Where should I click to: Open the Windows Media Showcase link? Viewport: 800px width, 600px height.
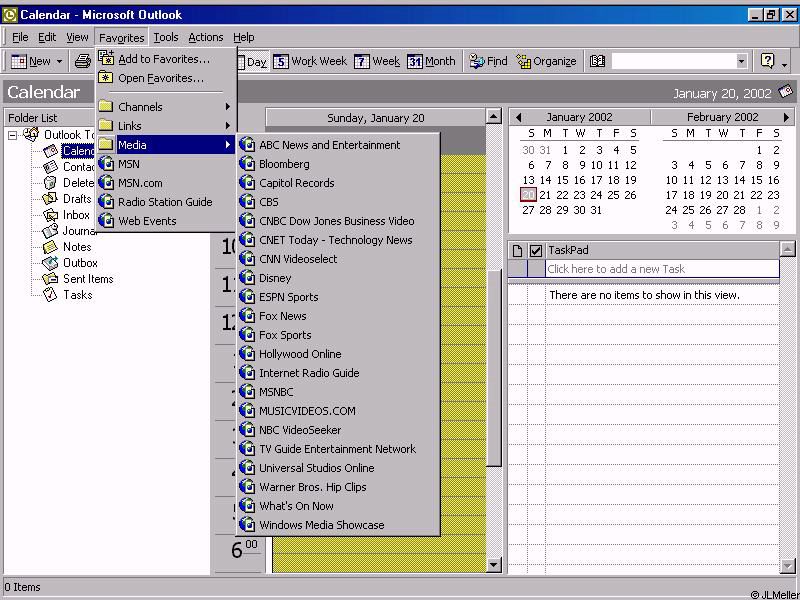[321, 525]
